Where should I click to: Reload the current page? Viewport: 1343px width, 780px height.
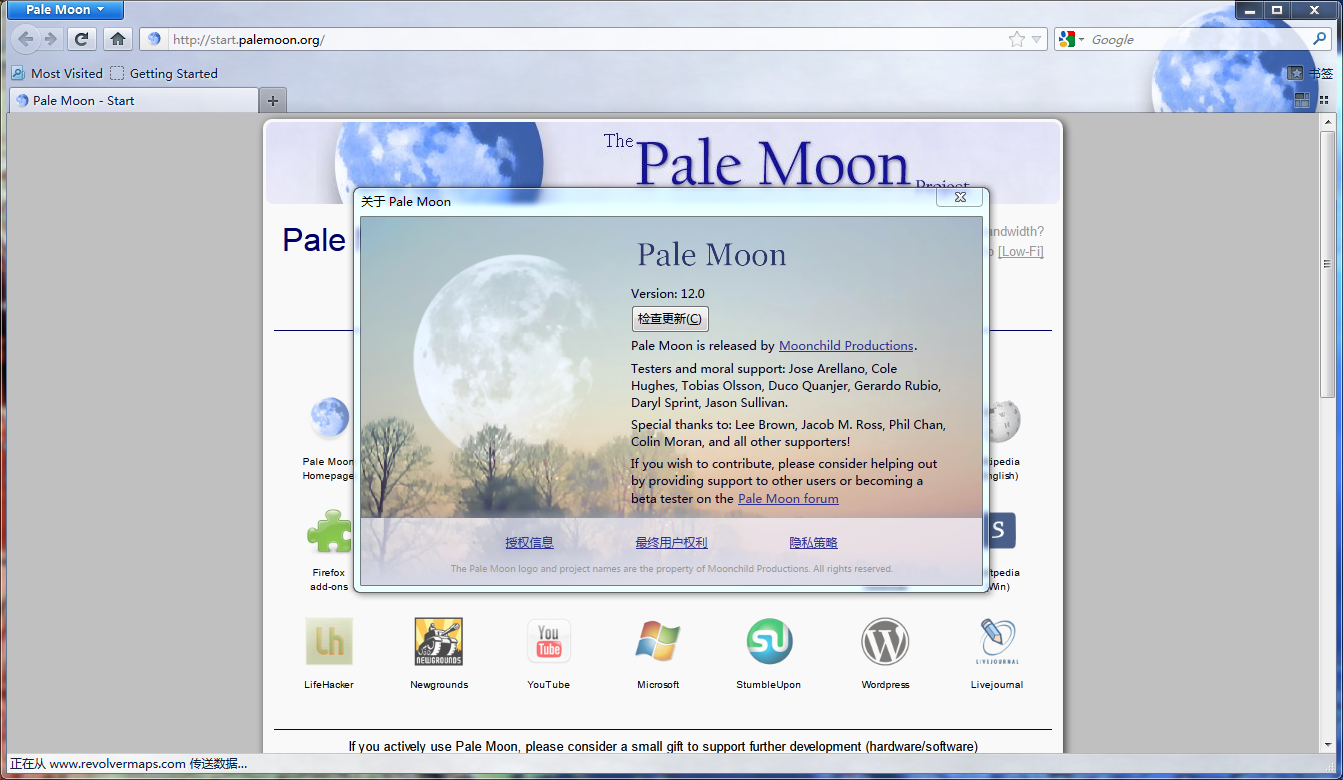click(x=82, y=39)
